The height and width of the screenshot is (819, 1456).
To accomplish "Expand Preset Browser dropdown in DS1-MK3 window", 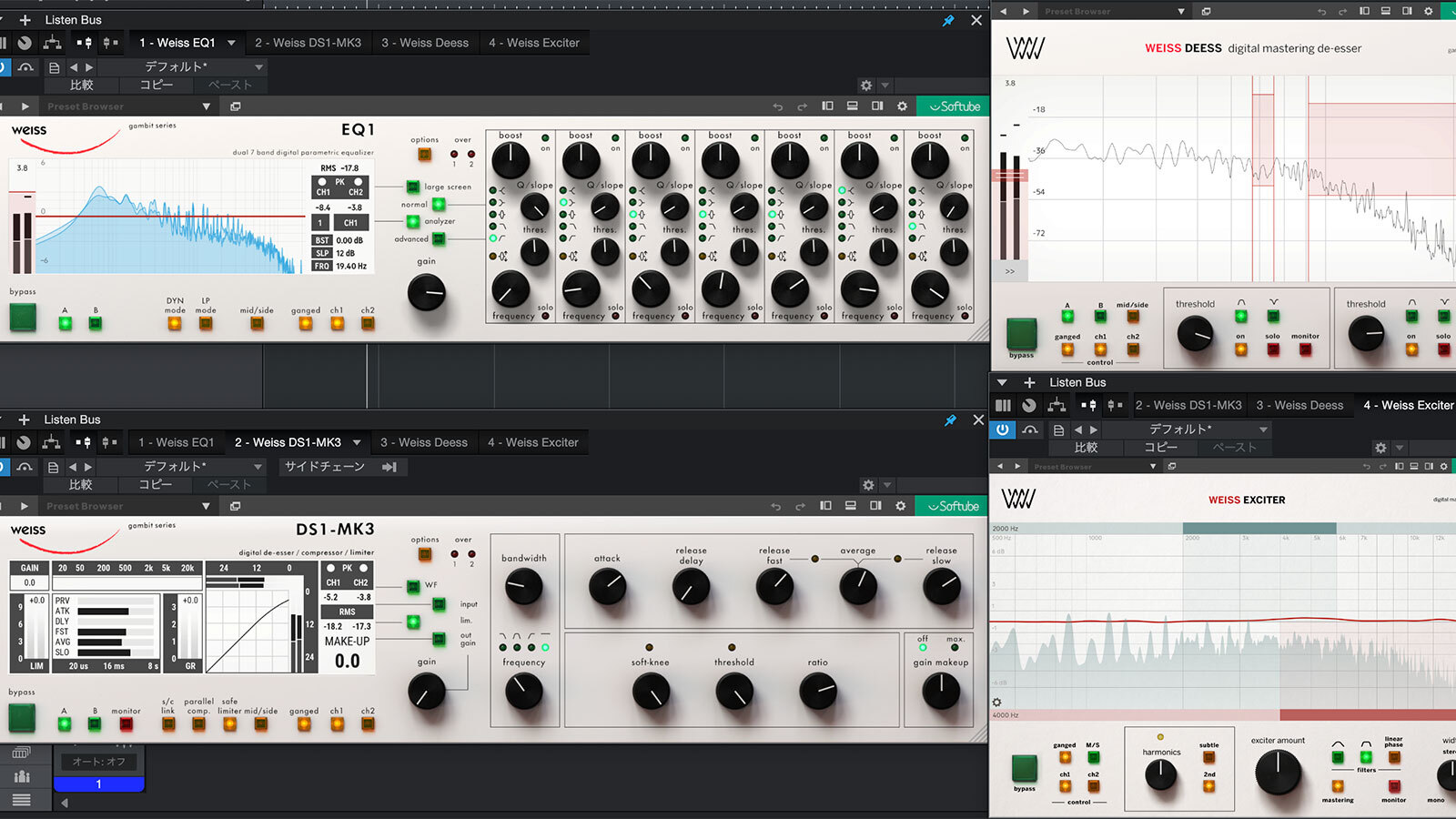I will [206, 506].
